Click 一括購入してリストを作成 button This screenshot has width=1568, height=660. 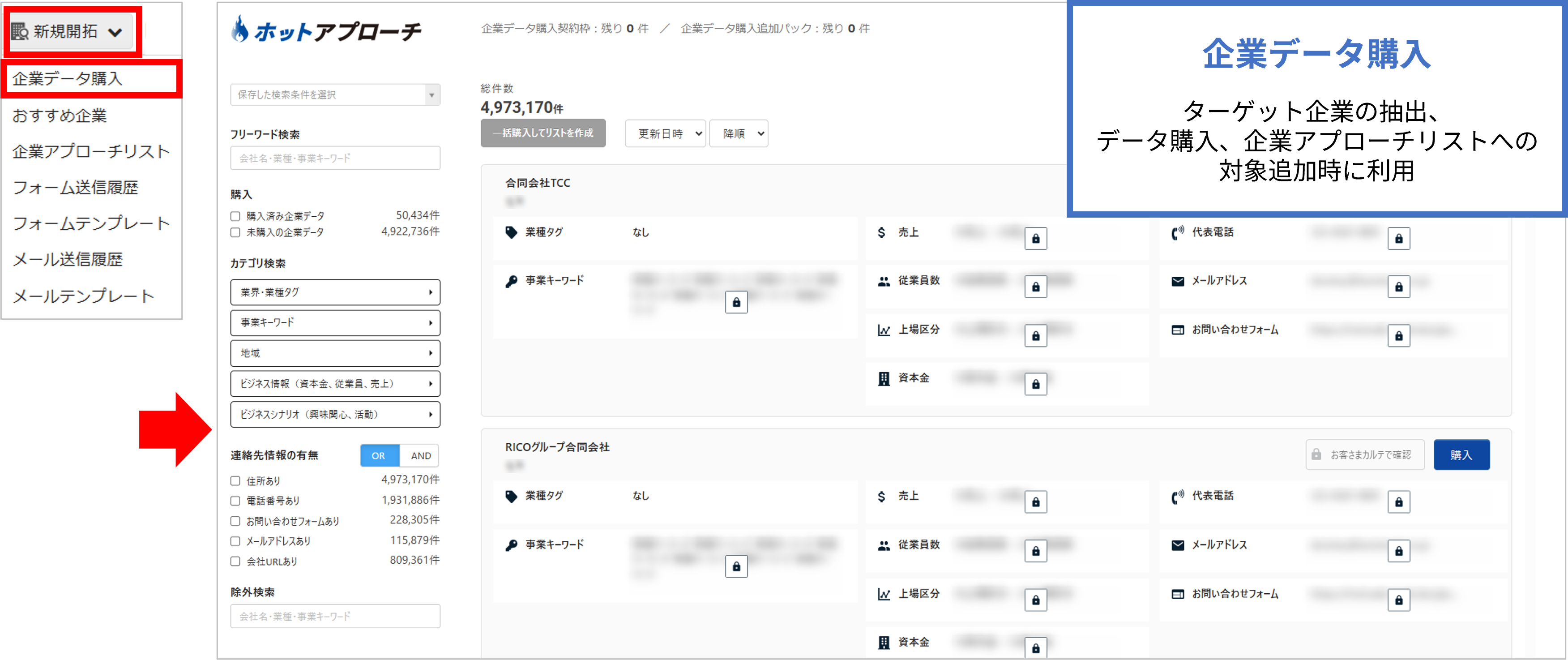click(x=543, y=133)
